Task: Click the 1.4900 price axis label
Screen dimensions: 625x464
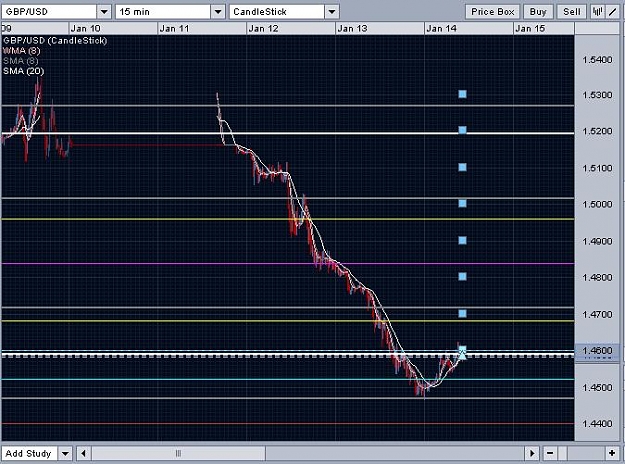Action: click(597, 242)
